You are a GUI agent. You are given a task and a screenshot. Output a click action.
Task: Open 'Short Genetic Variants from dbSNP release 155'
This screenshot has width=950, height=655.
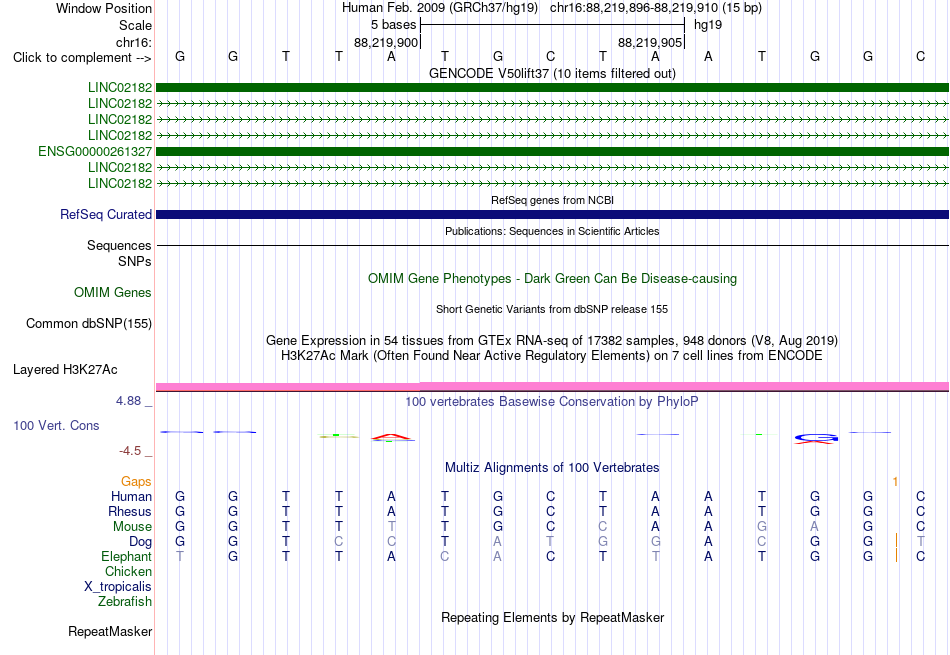552,309
